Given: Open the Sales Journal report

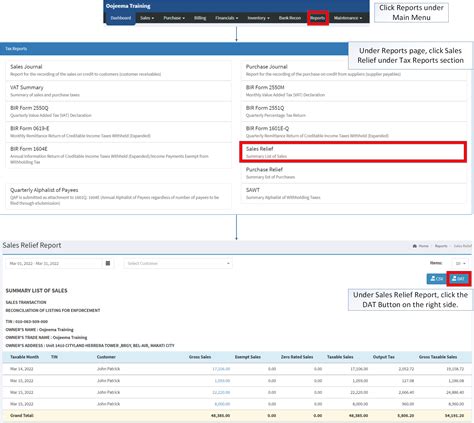Looking at the screenshot, I should pyautogui.click(x=119, y=70).
